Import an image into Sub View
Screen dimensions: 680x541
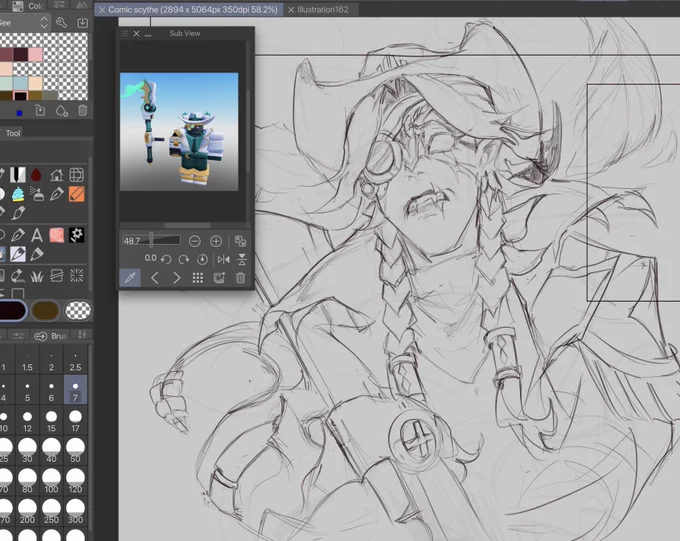(219, 278)
